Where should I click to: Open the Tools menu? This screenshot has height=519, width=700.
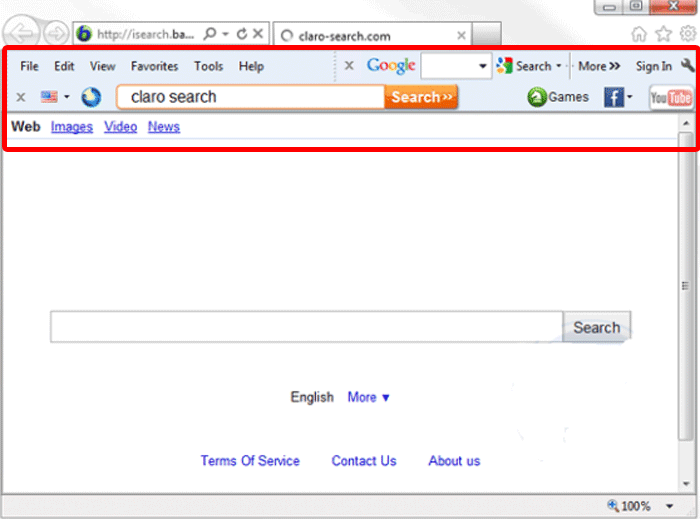208,66
